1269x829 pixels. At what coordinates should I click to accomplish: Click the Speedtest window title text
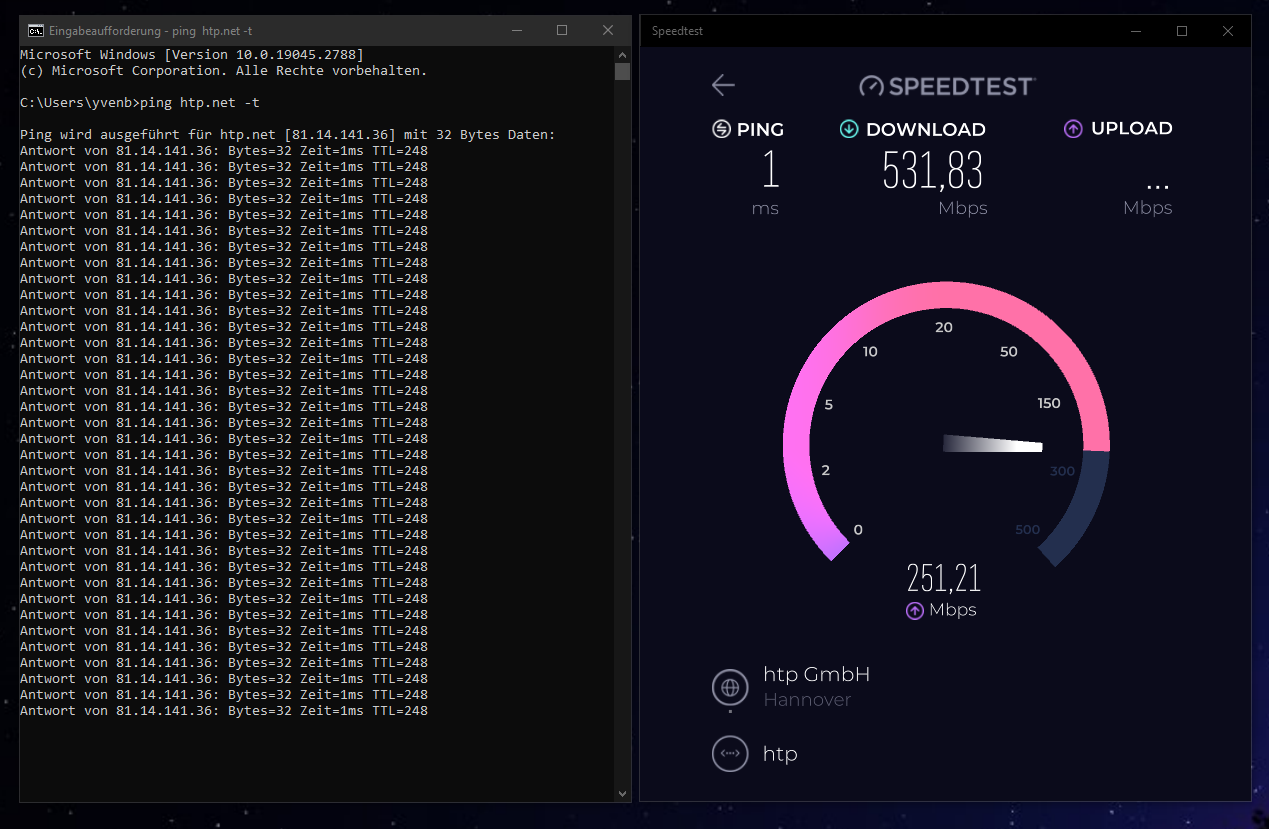678,31
